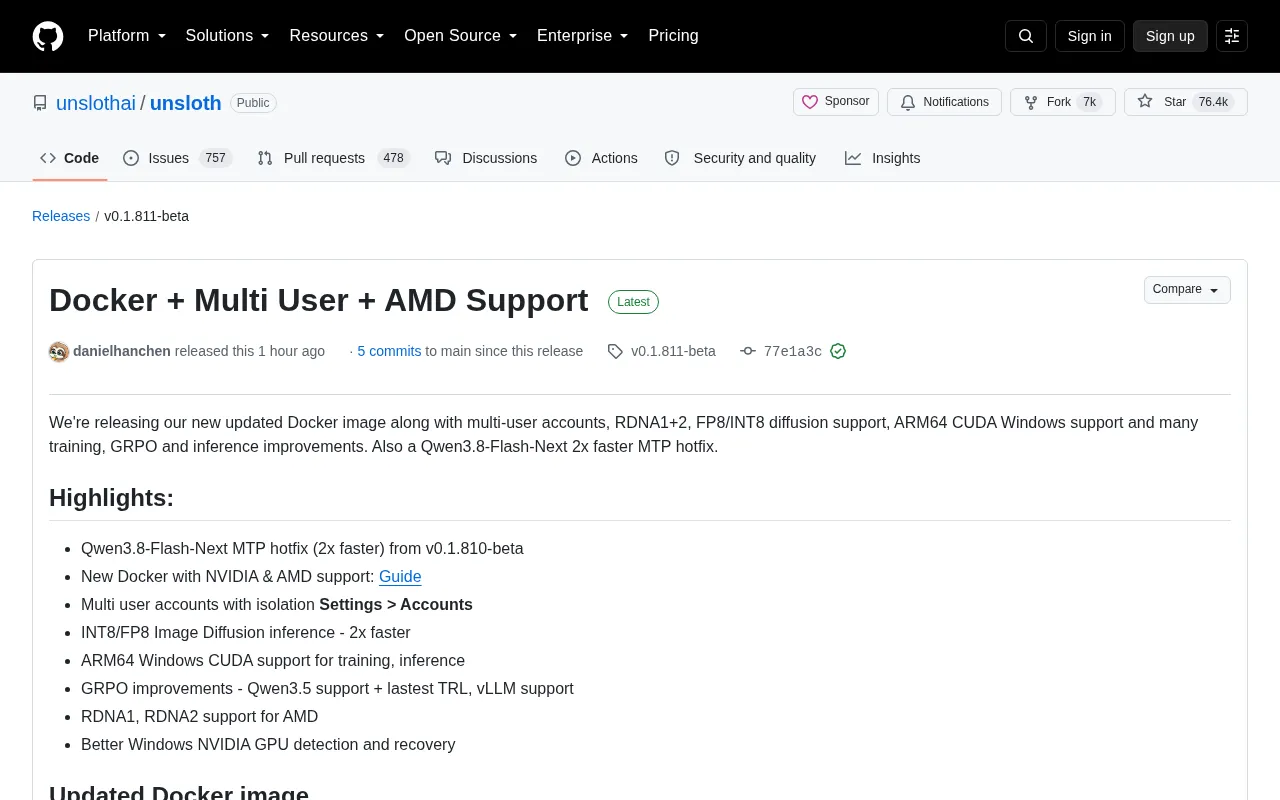The image size is (1280, 800).
Task: Click the Sign in button
Action: coord(1089,36)
